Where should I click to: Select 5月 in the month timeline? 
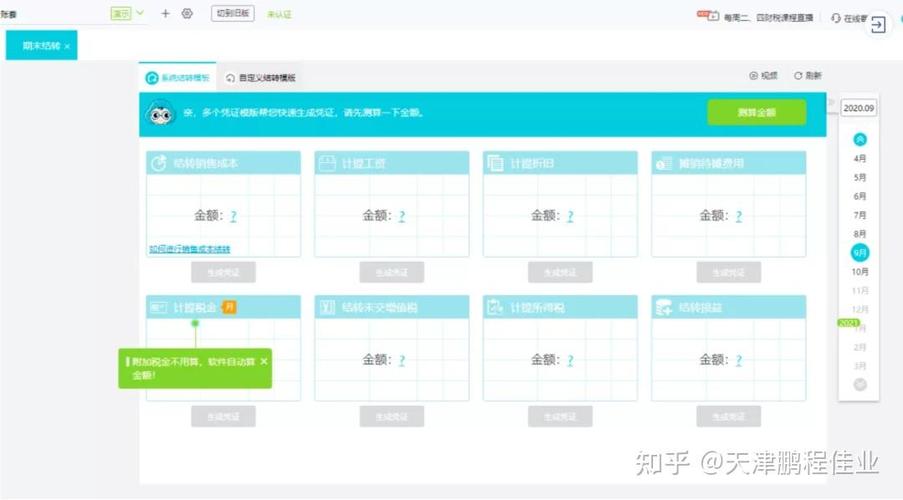pyautogui.click(x=860, y=177)
